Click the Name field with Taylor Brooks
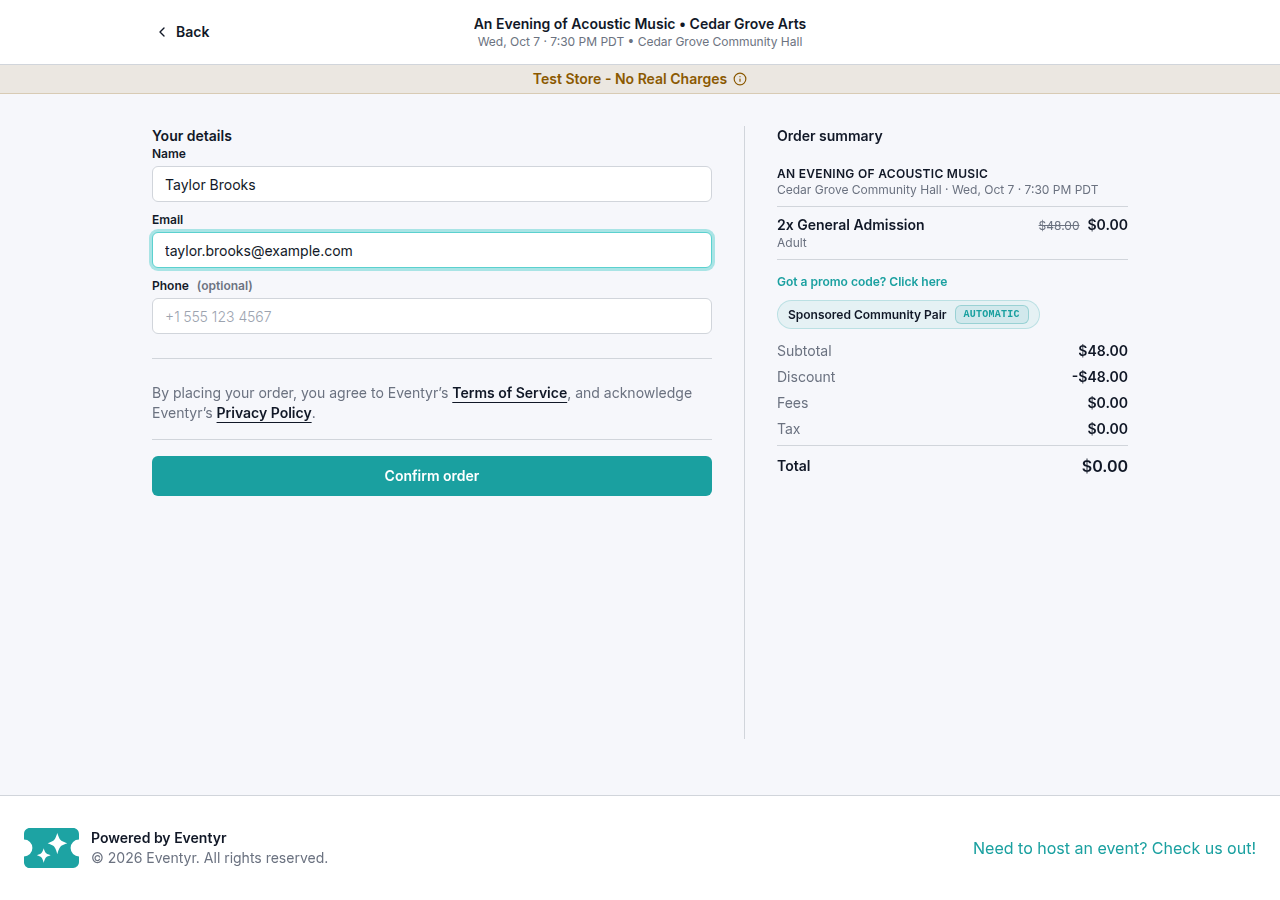The width and height of the screenshot is (1280, 900). click(x=432, y=184)
